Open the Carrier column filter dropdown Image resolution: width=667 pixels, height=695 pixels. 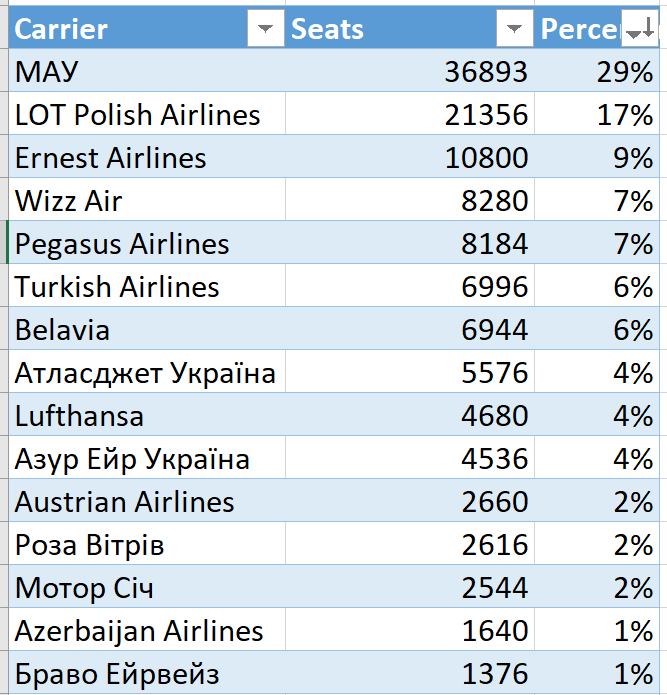(265, 30)
